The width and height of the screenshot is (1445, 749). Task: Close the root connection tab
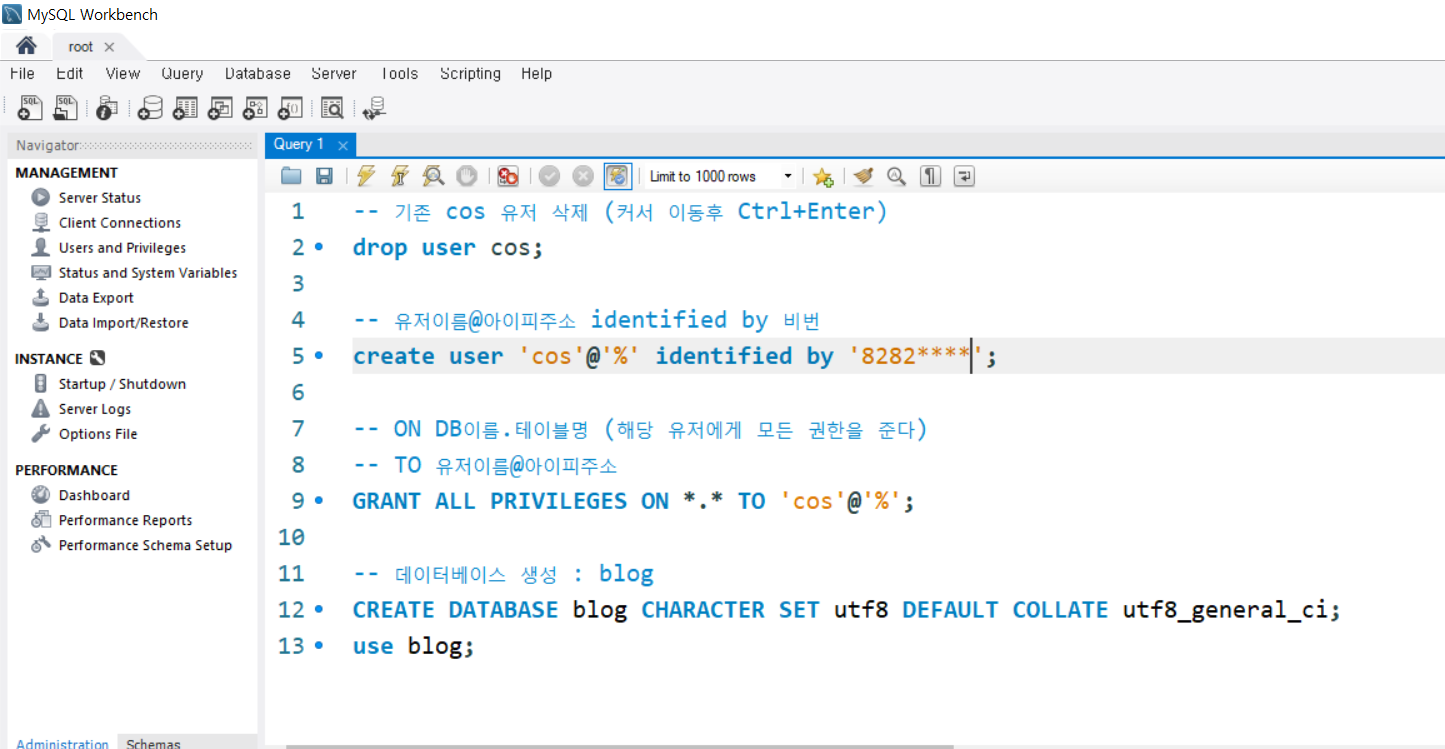pos(109,47)
